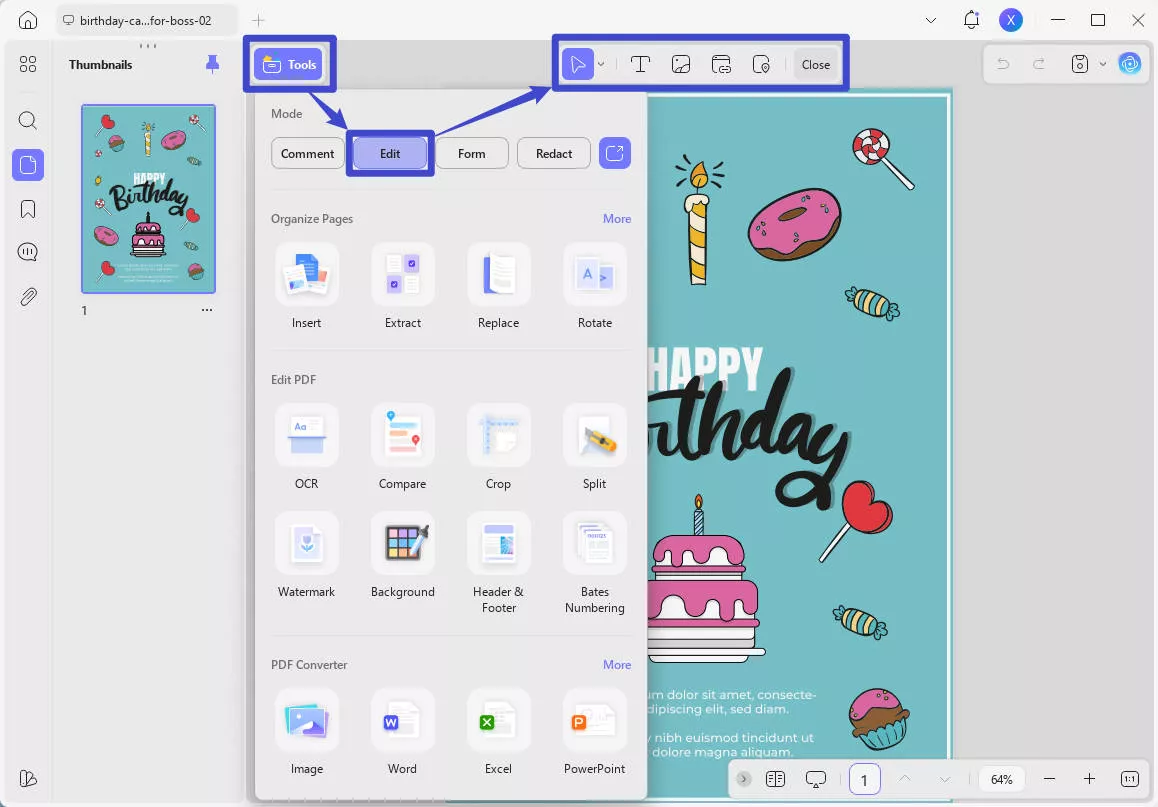1158x807 pixels.
Task: Convert PDF to Word
Action: [x=402, y=721]
